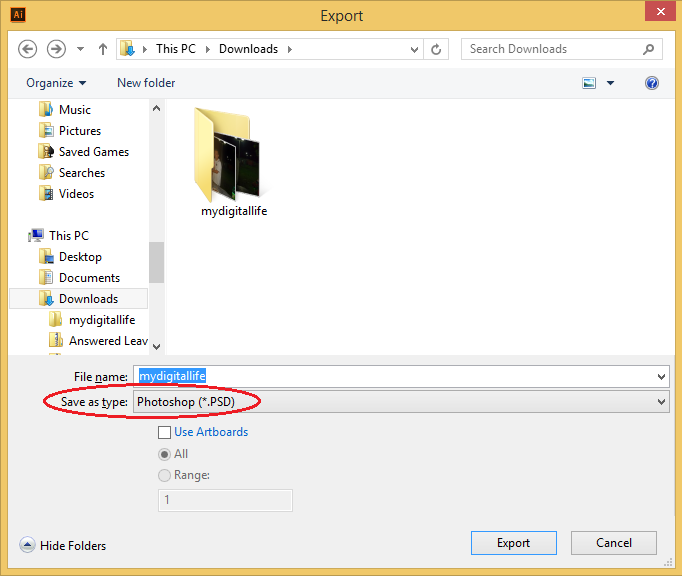Click navigation pane scroll up arrow
The image size is (682, 576).
157,108
